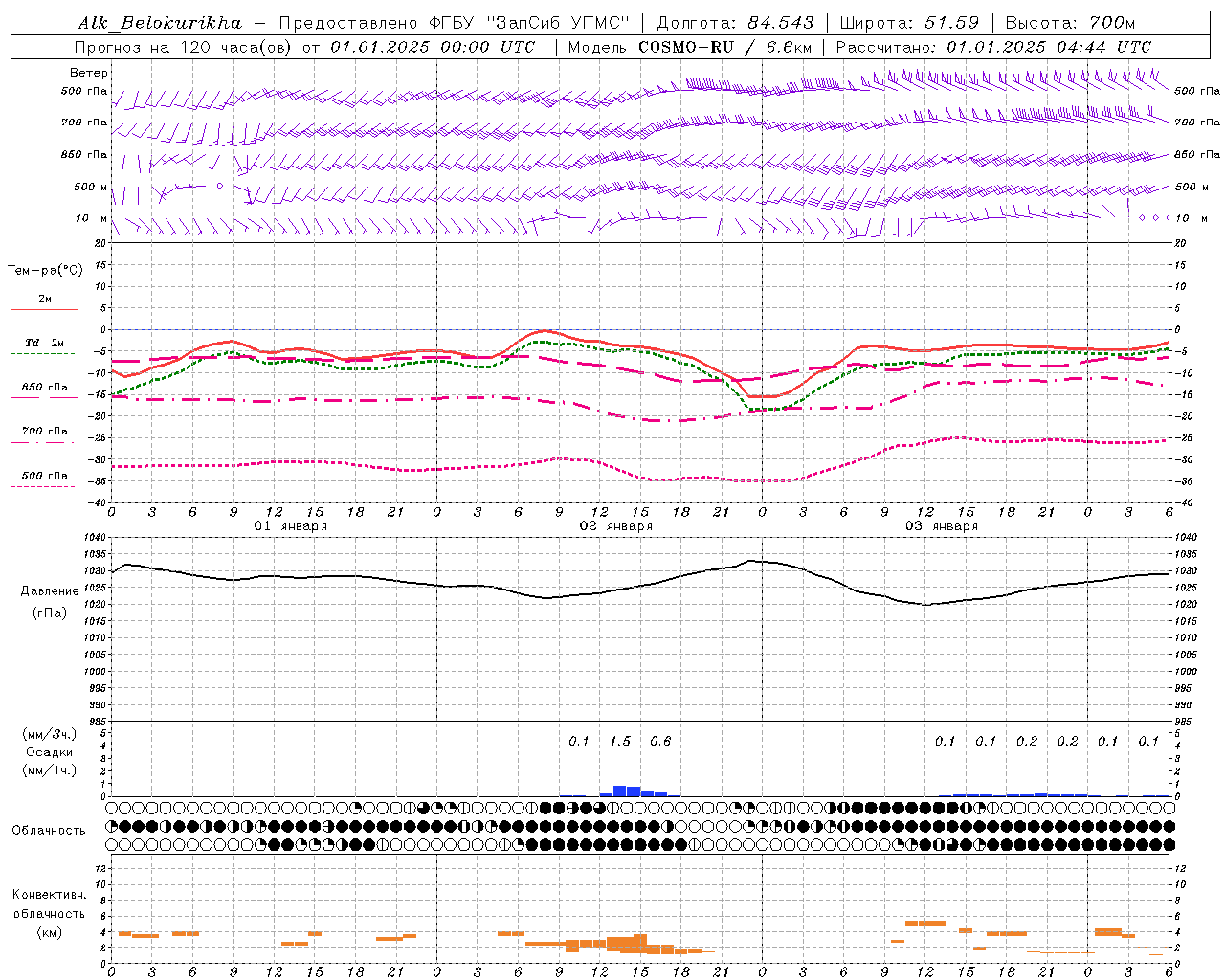
Task: Click the 'Облачность' cloud cover label
Action: tap(49, 831)
